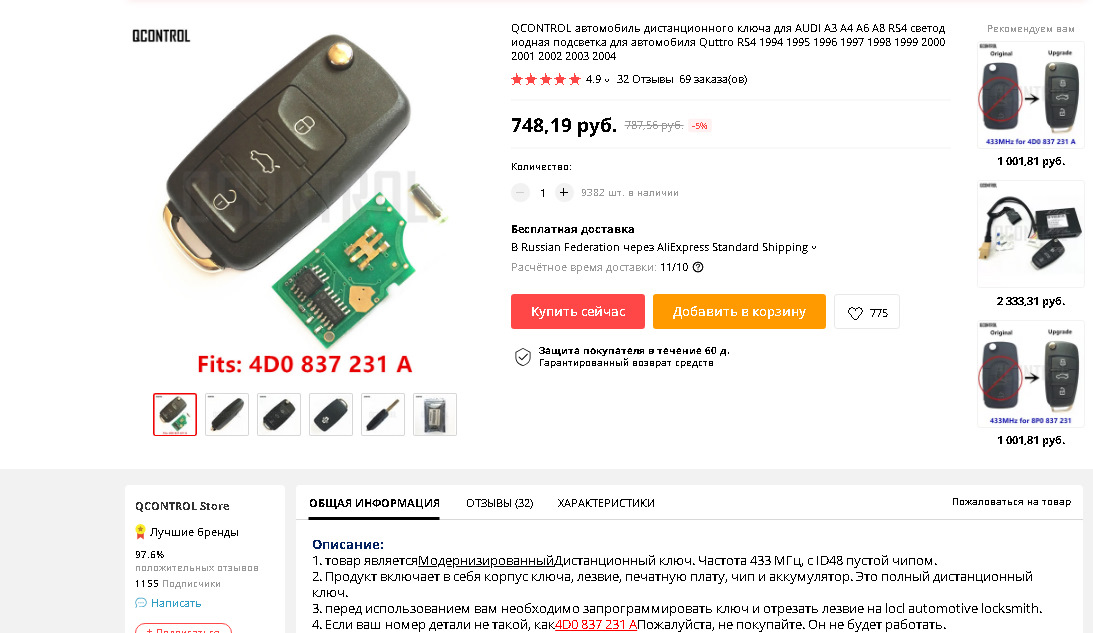The height and width of the screenshot is (633, 1093).
Task: Click the Пожаловаться на товар link
Action: tap(1011, 501)
